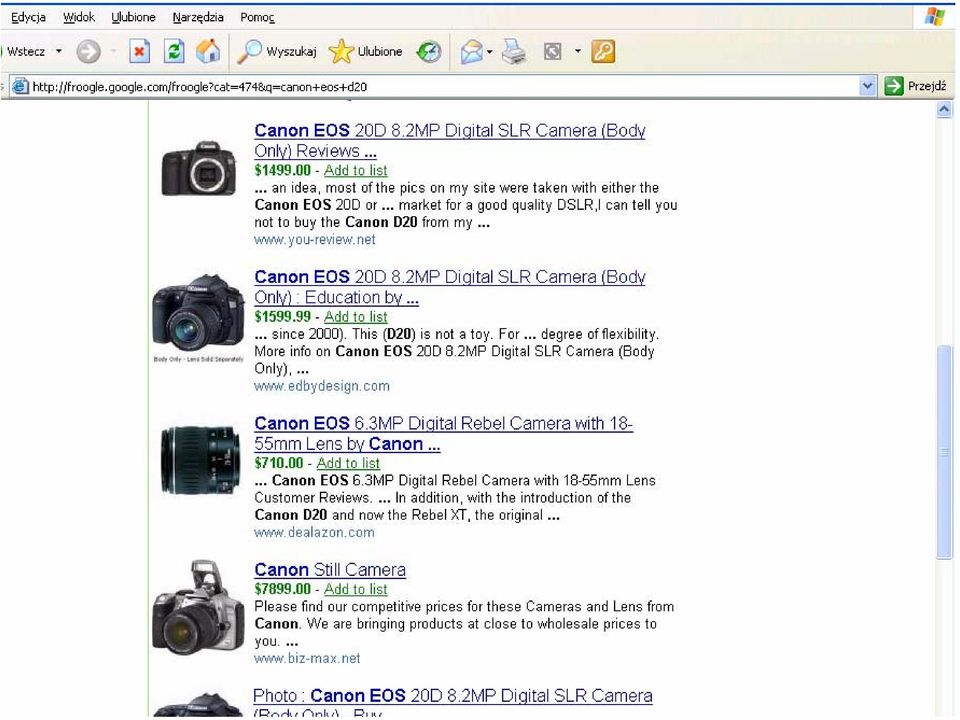Image resolution: width=960 pixels, height=720 pixels.
Task: Open the Canon EOS 6.3MP Digital Rebel link
Action: pyautogui.click(x=444, y=433)
